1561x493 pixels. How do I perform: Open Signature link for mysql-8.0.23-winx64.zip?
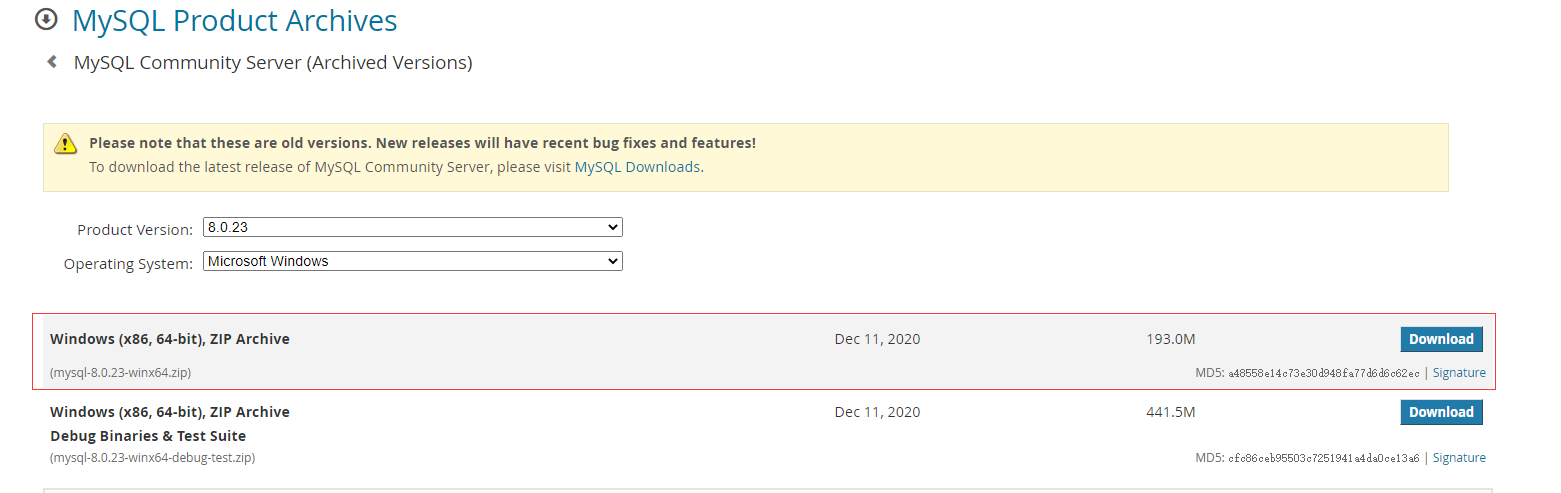tap(1459, 373)
